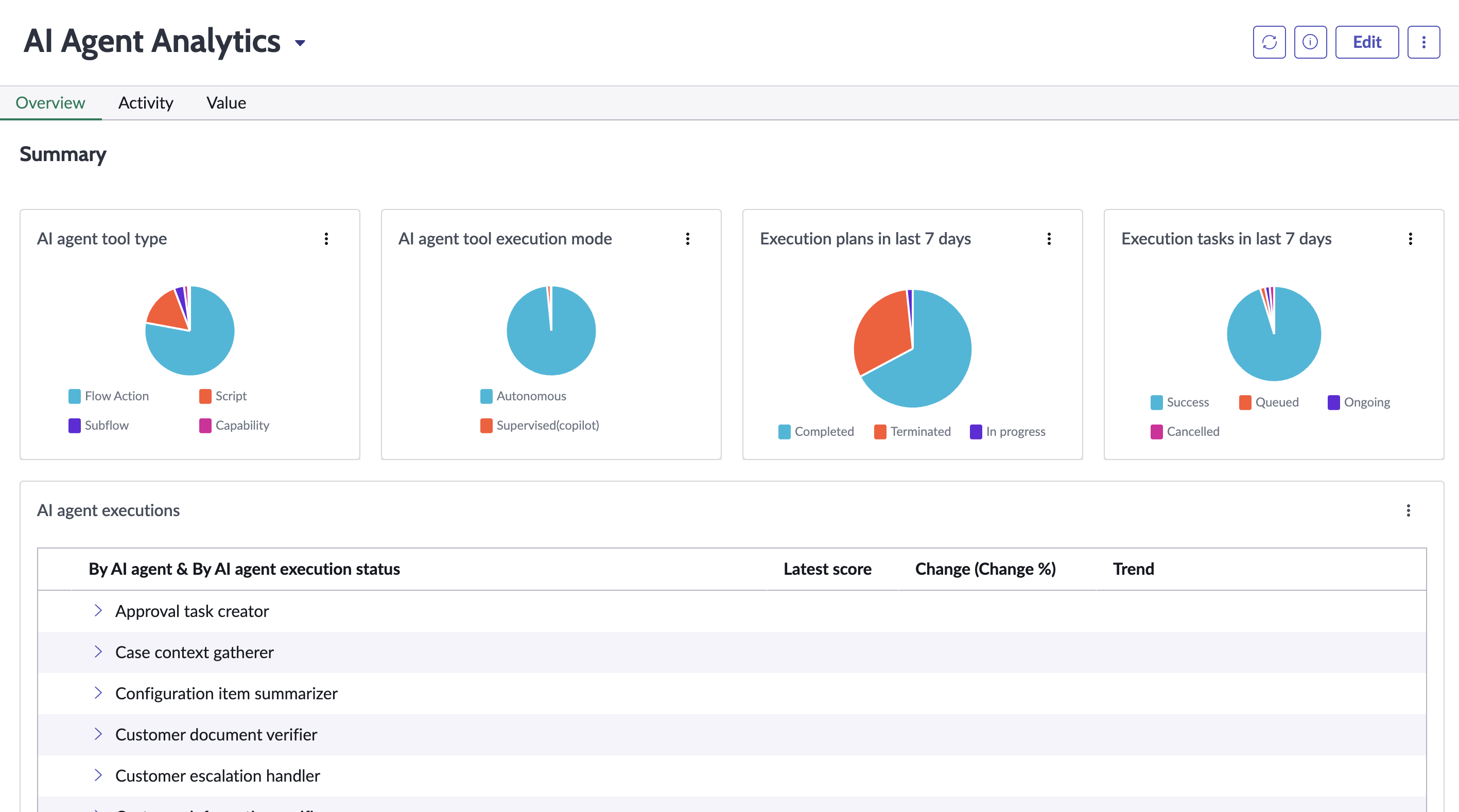
Task: Expand the Configuration item summarizer row
Action: (98, 693)
